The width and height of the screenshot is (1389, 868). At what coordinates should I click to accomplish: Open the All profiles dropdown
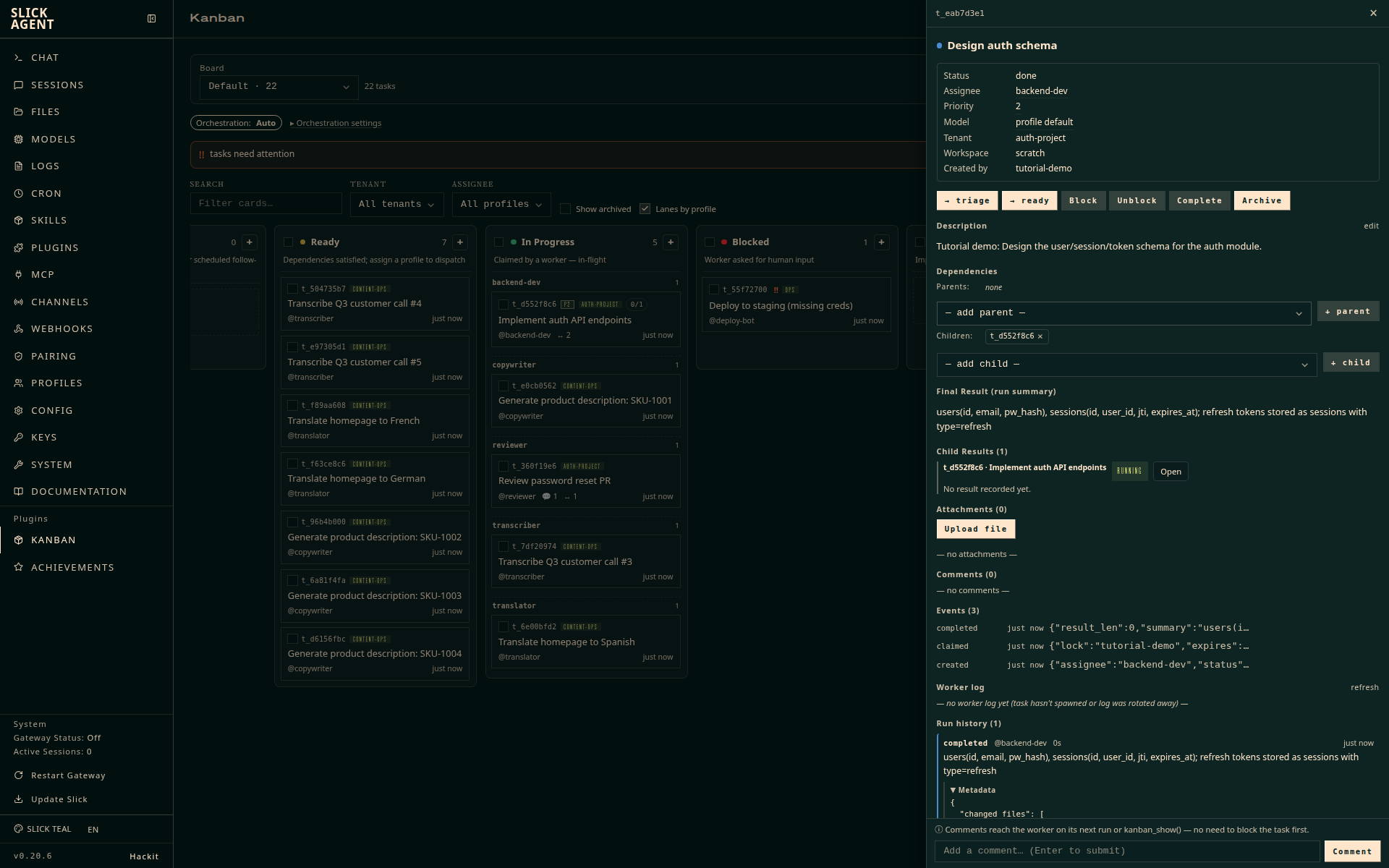click(501, 204)
